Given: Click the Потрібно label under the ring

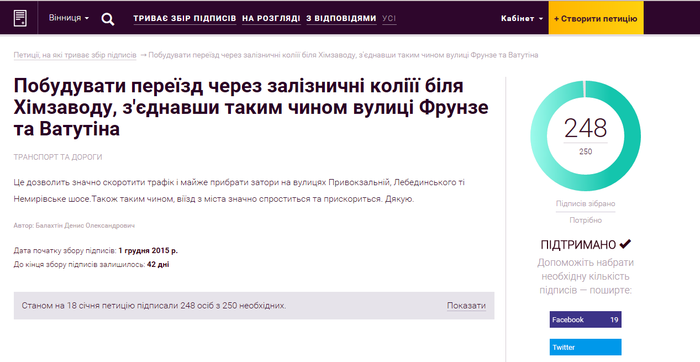Looking at the screenshot, I should click(585, 220).
